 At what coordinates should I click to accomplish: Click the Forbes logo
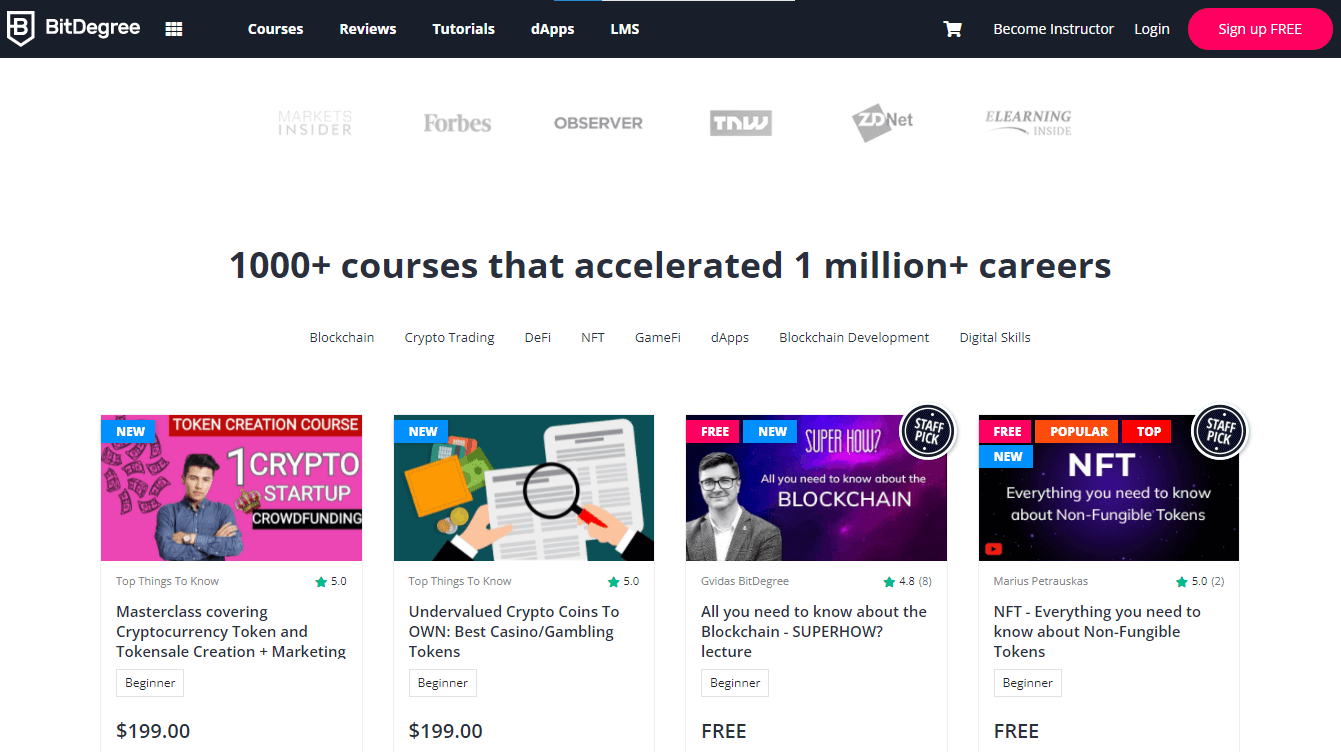tap(457, 123)
